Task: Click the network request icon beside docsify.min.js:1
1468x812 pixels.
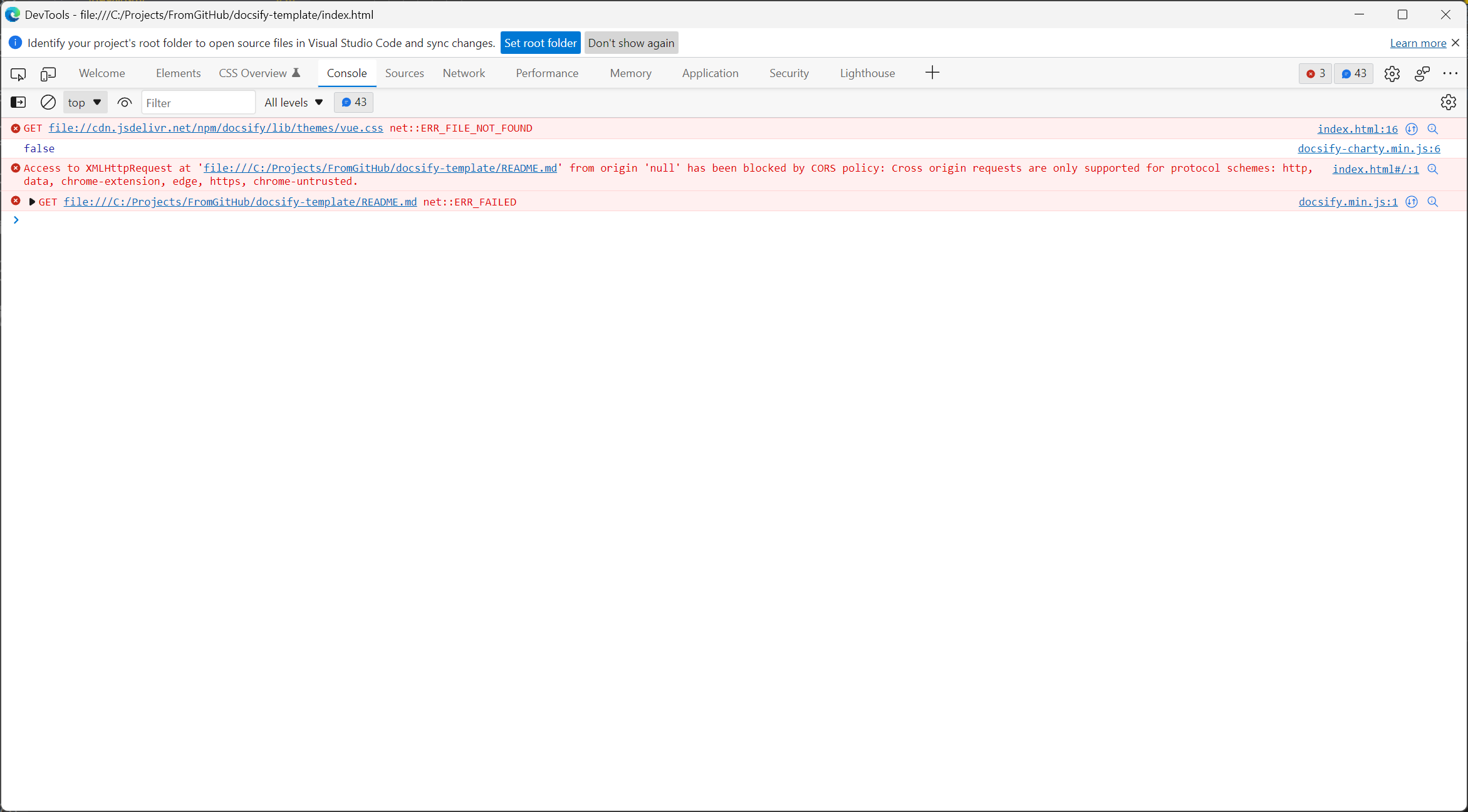Action: [x=1411, y=202]
